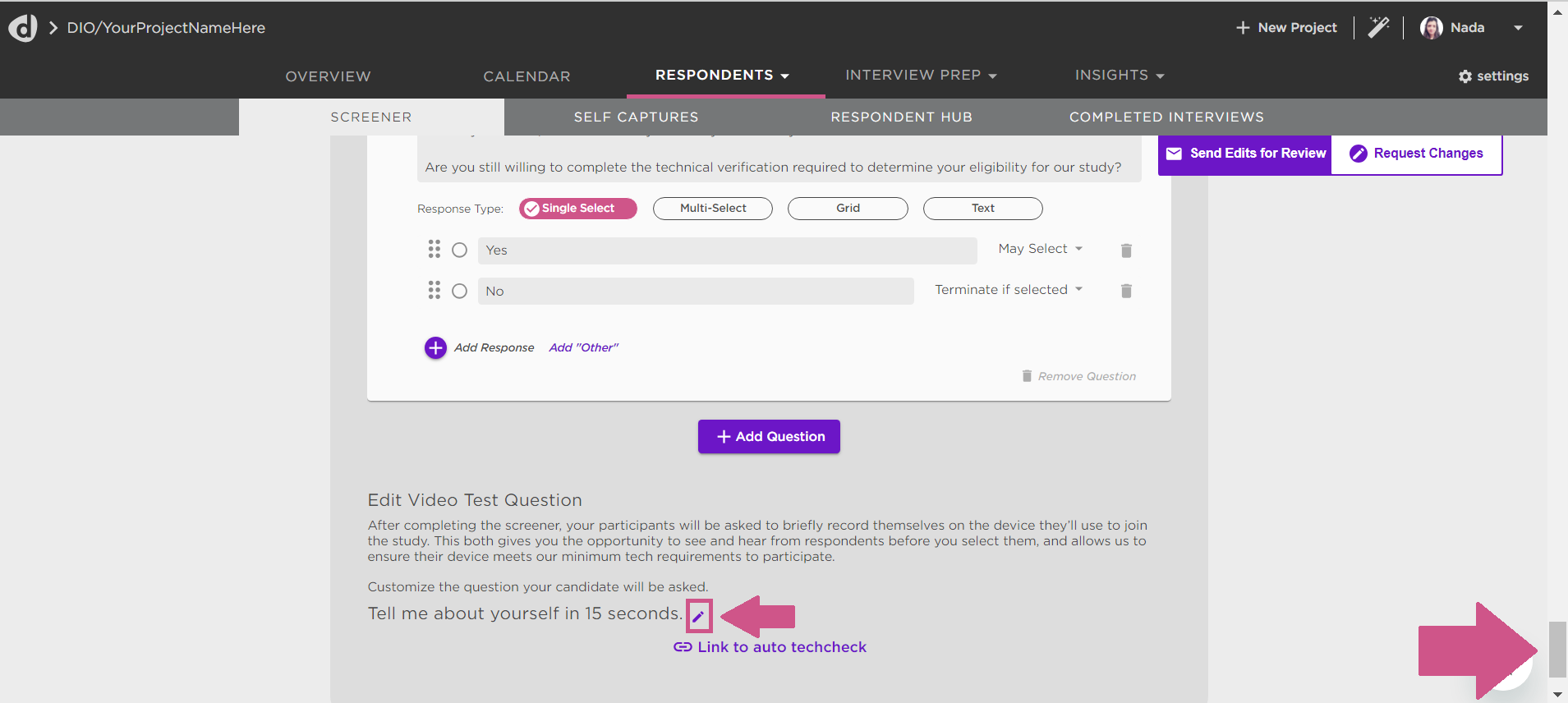Expand the Interview Prep menu
The width and height of the screenshot is (1568, 703).
point(921,76)
